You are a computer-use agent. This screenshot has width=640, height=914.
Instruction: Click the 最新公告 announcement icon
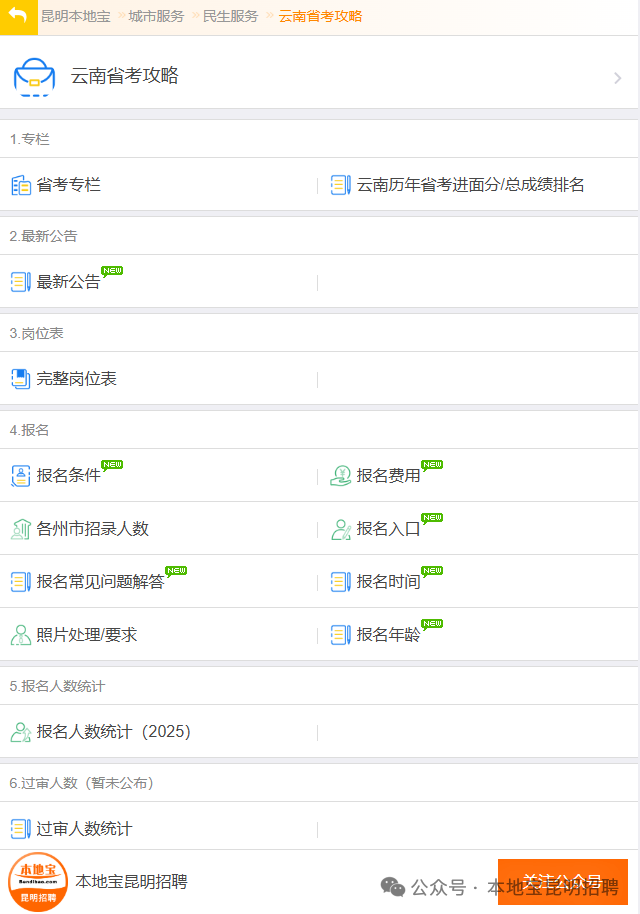pyautogui.click(x=20, y=281)
